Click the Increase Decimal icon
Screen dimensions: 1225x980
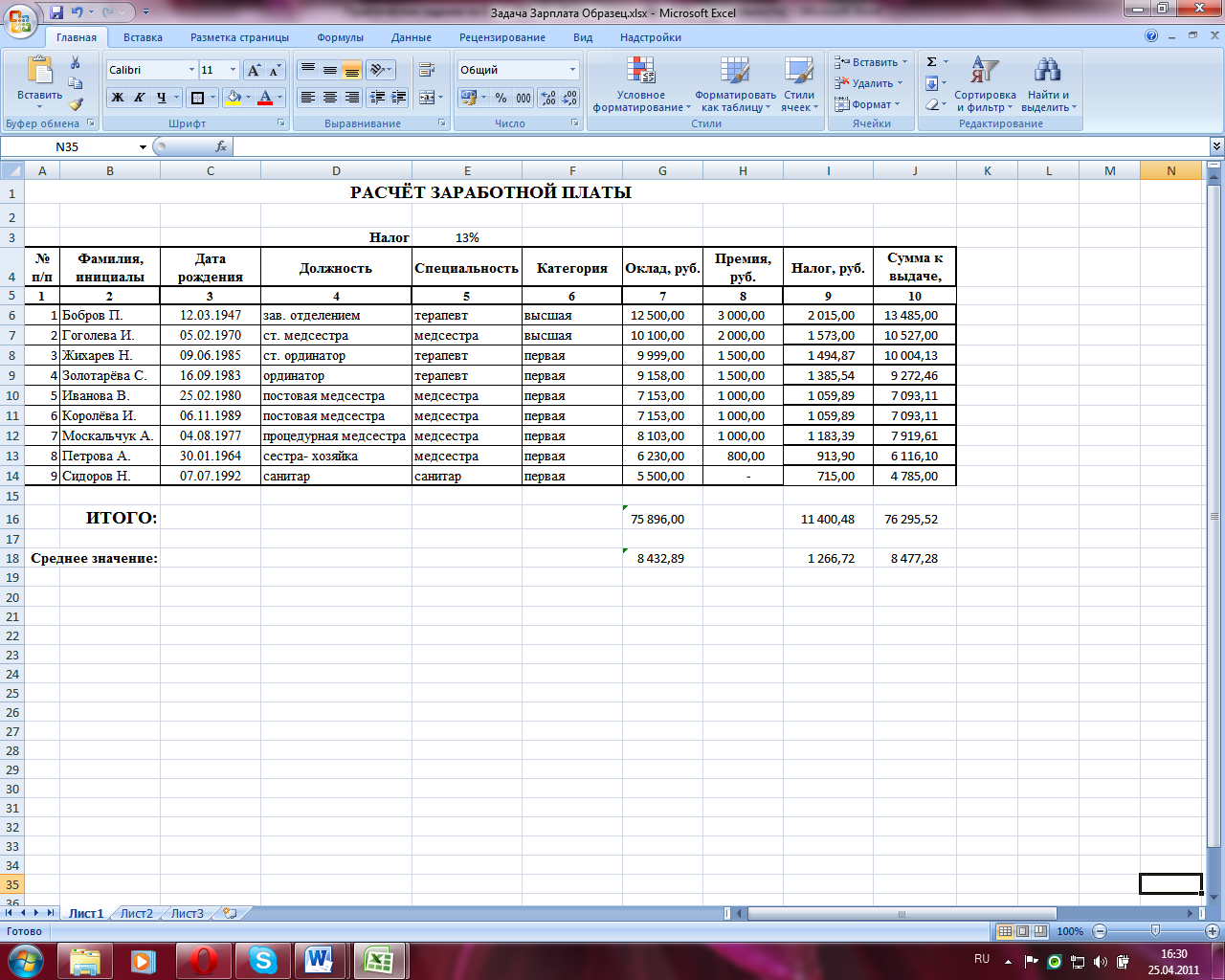pos(548,98)
